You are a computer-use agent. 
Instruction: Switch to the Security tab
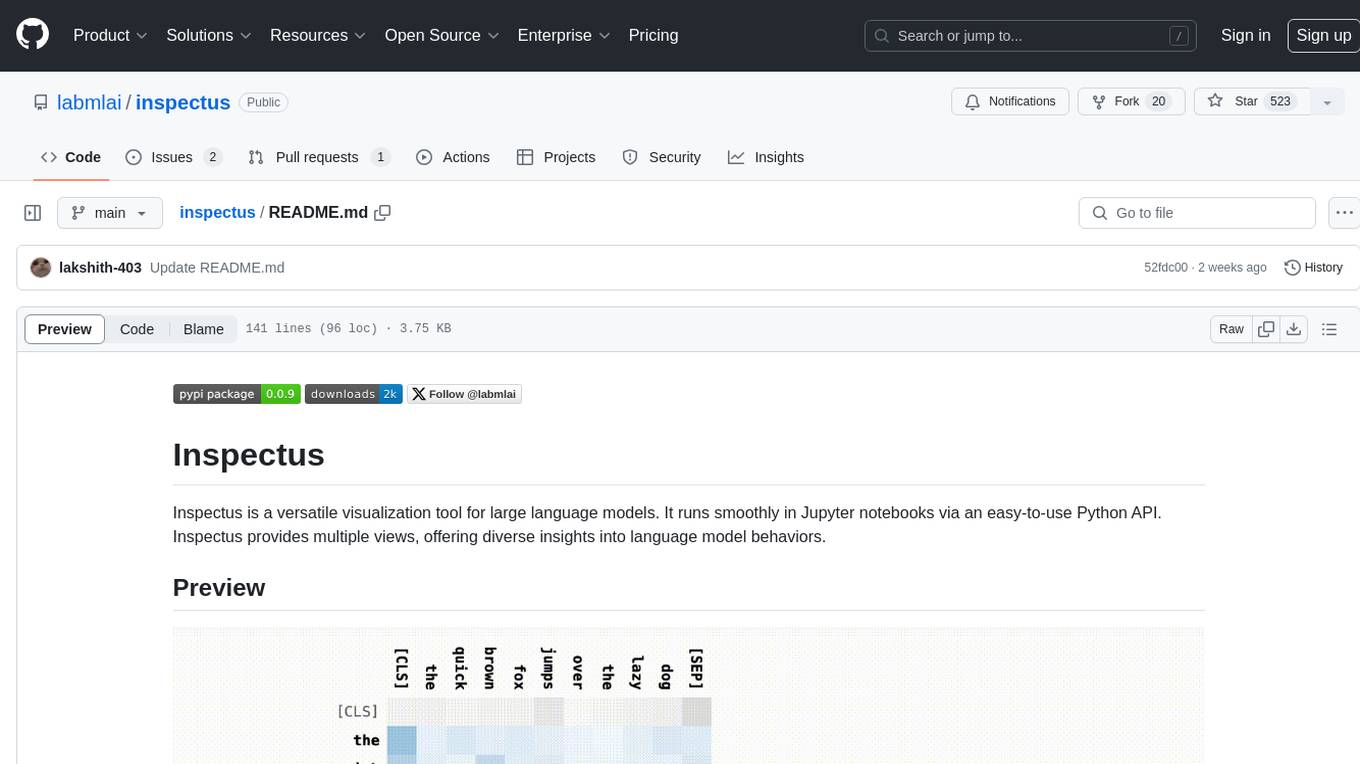click(x=661, y=157)
